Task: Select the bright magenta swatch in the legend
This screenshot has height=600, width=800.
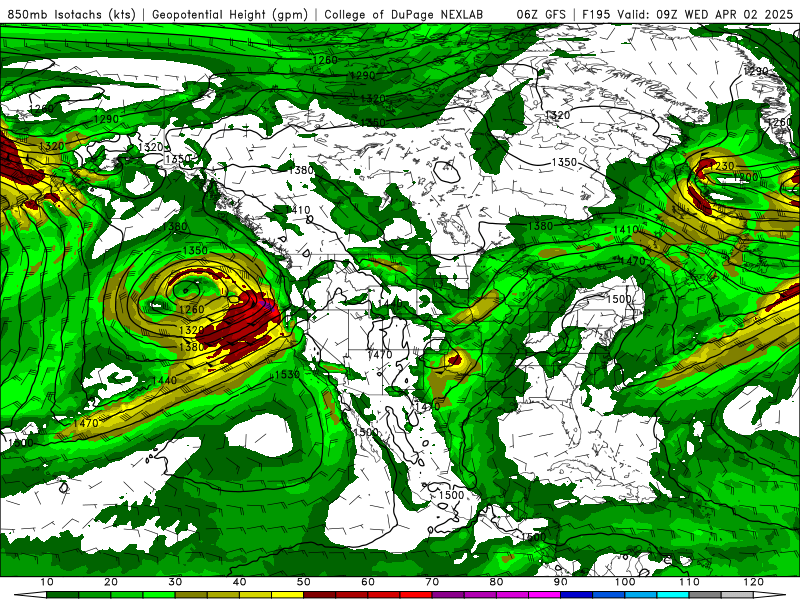Action: pos(544,595)
